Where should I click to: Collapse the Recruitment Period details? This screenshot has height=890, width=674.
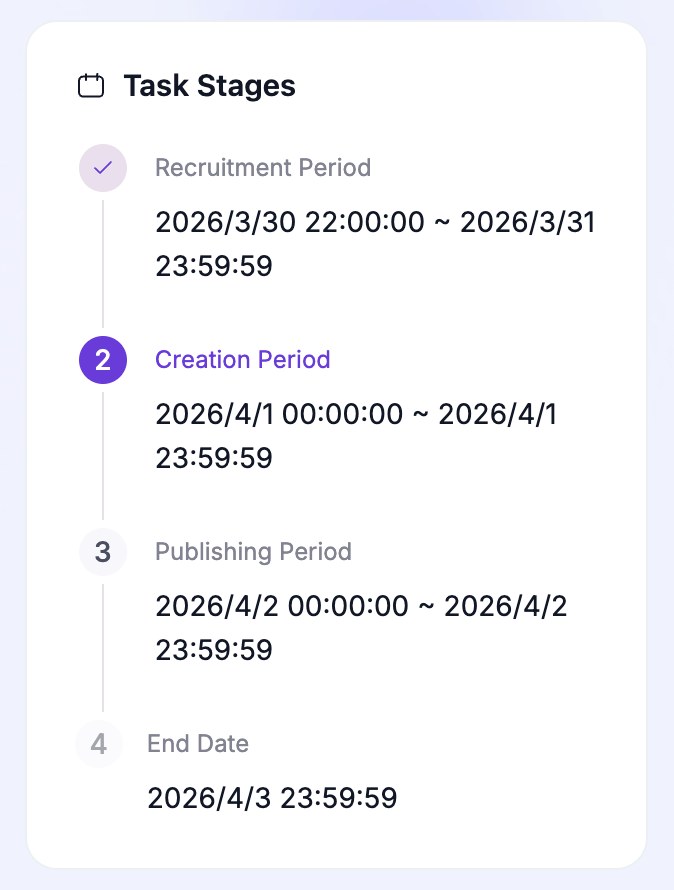click(263, 168)
